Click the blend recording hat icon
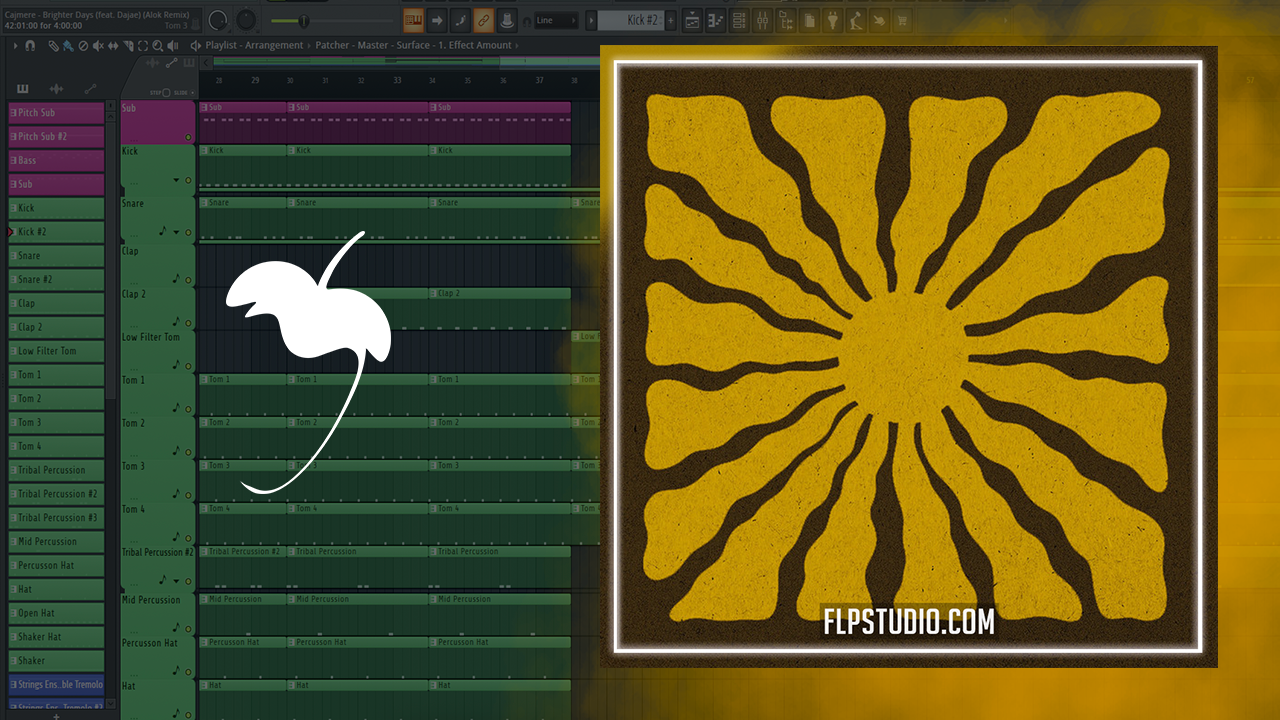Viewport: 1280px width, 720px height. coord(507,20)
